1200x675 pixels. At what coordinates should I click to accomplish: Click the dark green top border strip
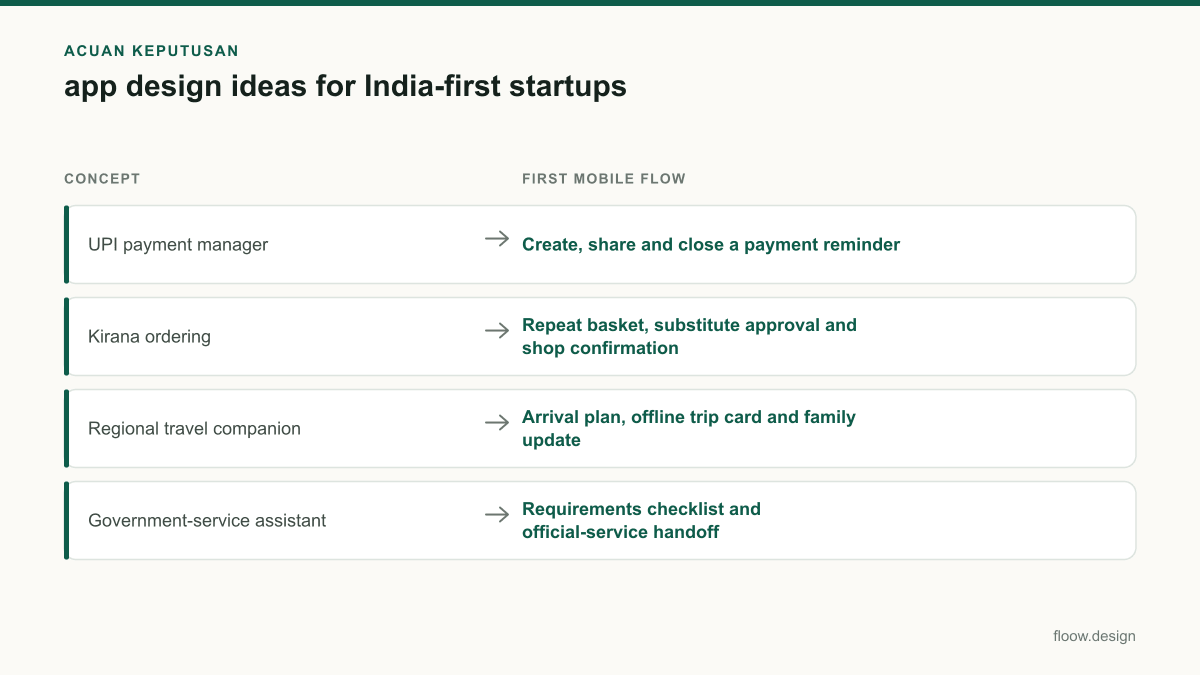point(600,3)
